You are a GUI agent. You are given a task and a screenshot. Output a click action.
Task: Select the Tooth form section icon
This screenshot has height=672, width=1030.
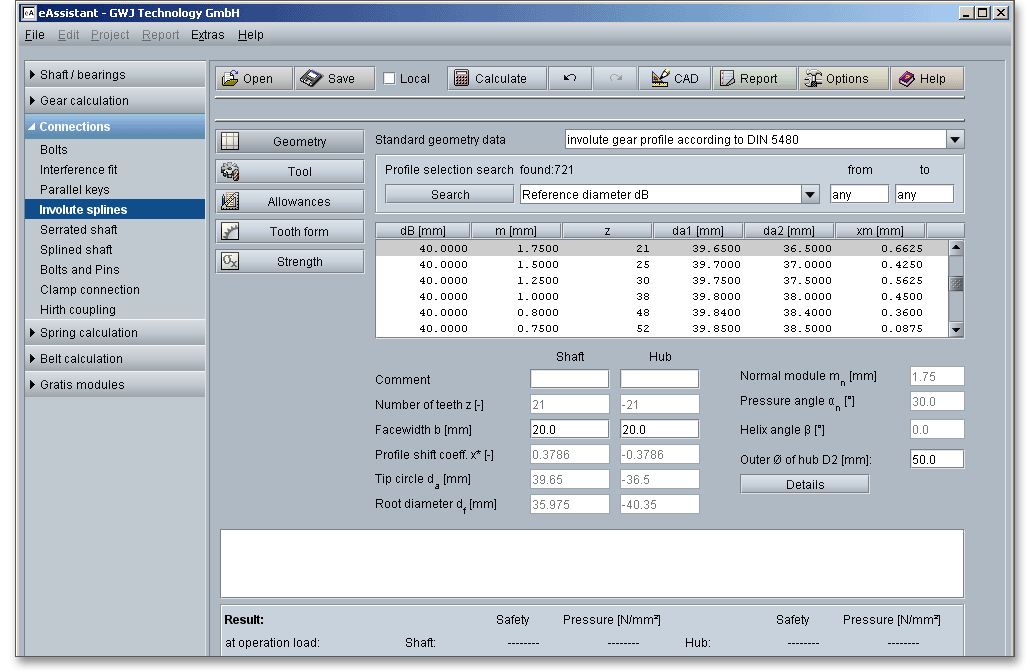point(230,232)
